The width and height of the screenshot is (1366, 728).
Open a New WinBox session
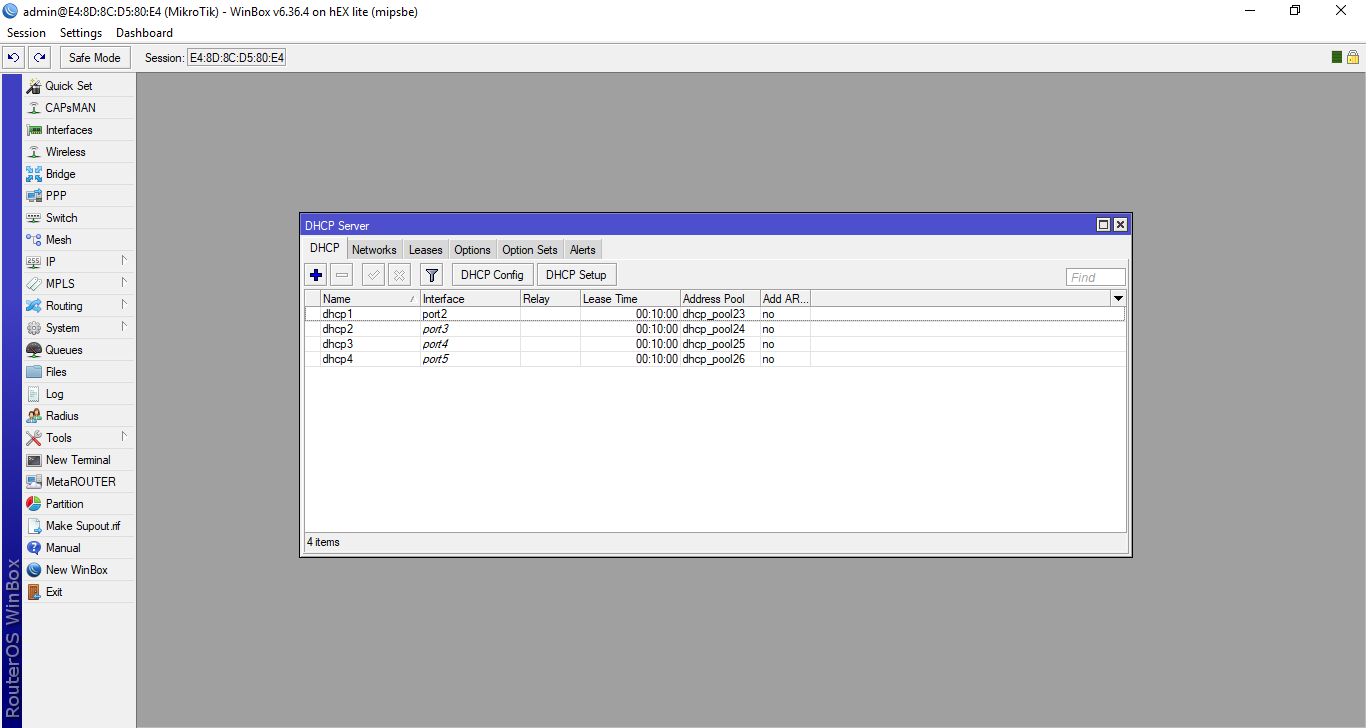[76, 570]
